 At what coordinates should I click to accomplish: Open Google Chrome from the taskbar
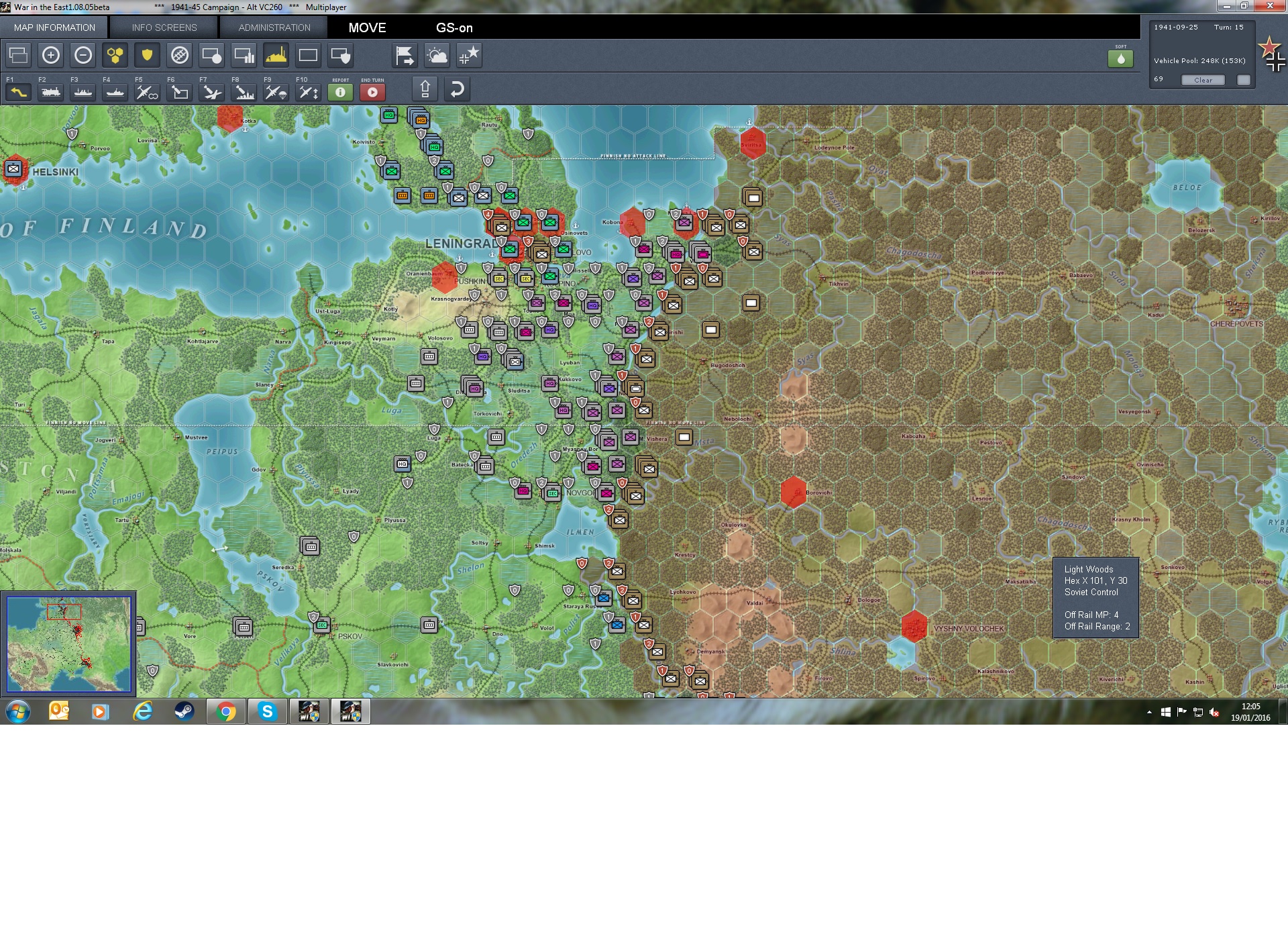pos(226,711)
